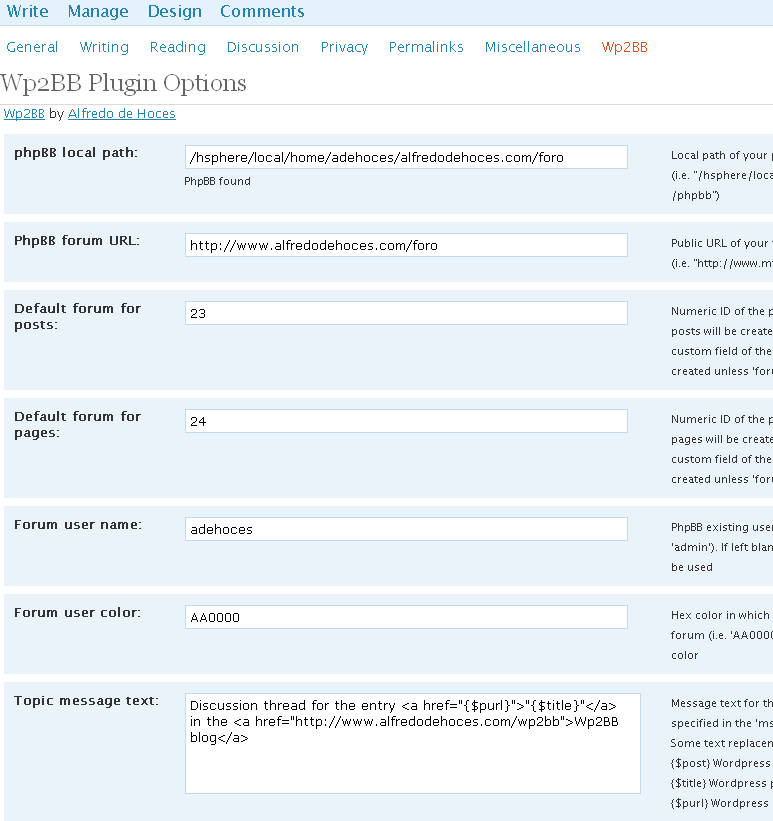The image size is (773, 821).
Task: Click the 'Forum user name:' label
Action: coord(78,525)
